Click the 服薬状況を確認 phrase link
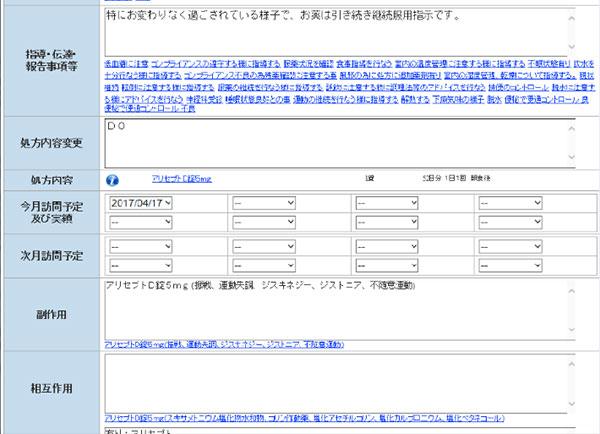Image resolution: width=600 pixels, height=434 pixels. 308,64
